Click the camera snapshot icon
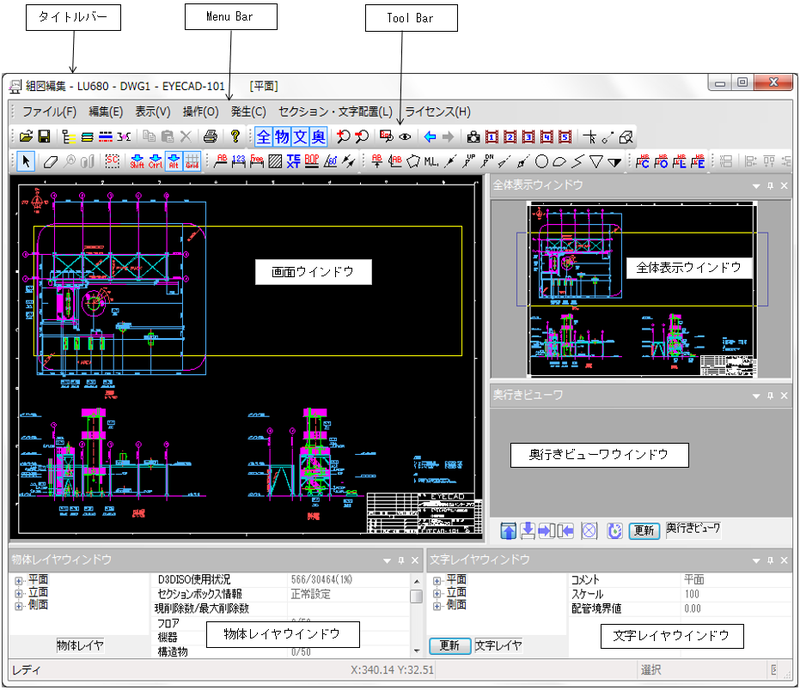The height and width of the screenshot is (690, 800). [473, 136]
